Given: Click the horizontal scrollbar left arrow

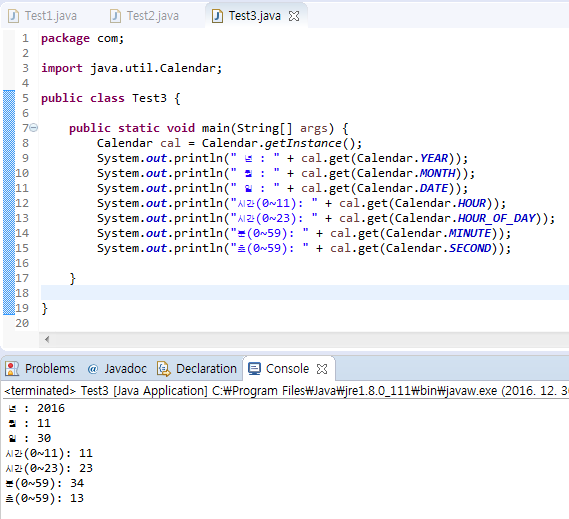Looking at the screenshot, I should (47, 339).
